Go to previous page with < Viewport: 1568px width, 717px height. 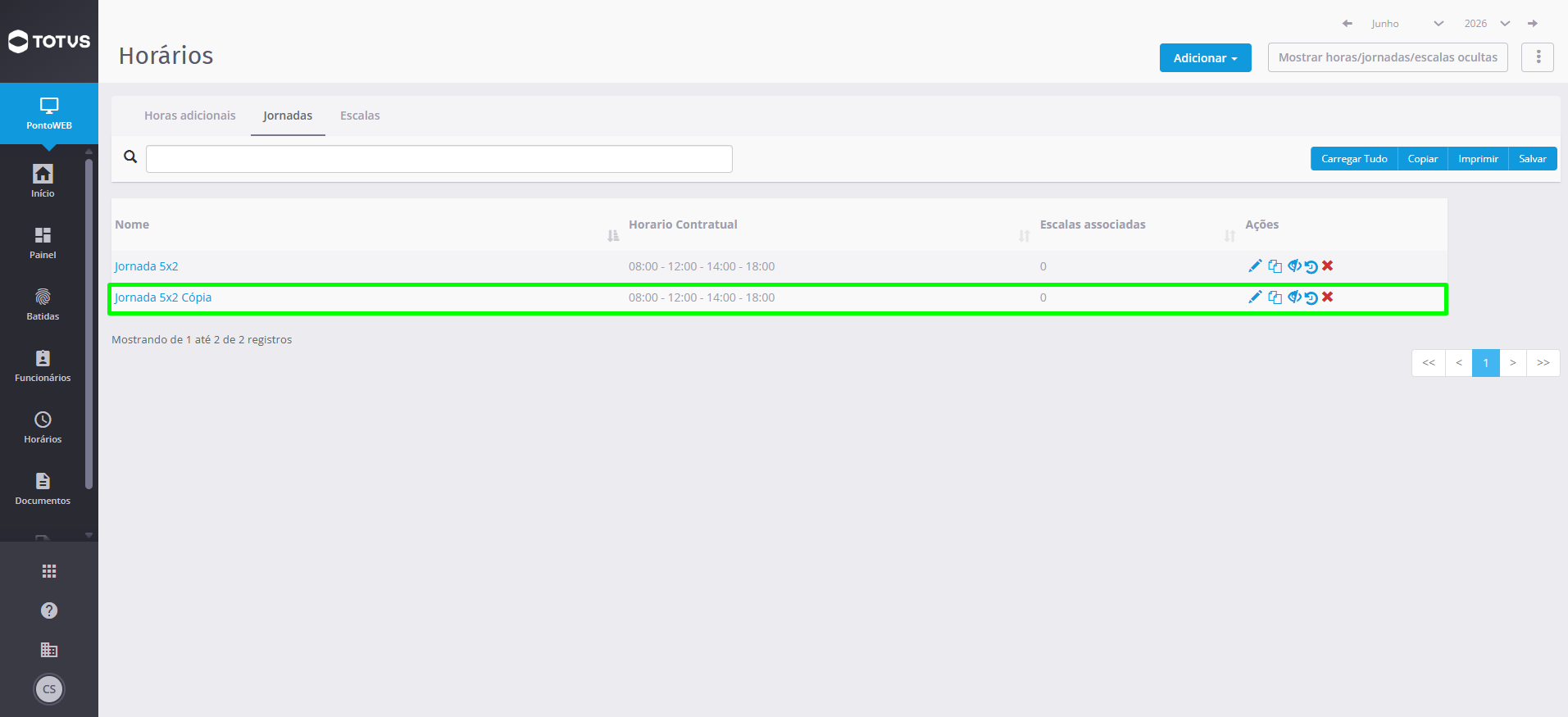tap(1459, 363)
